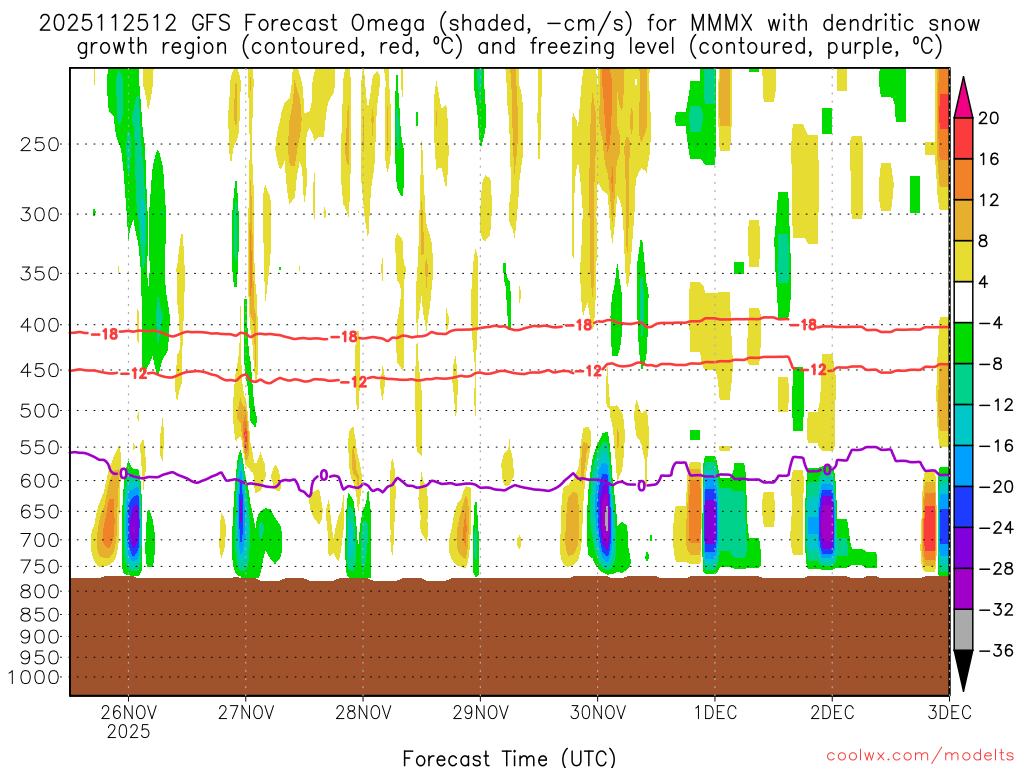Pick the red swatch between 16 and 20
The height and width of the screenshot is (768, 1024).
click(964, 138)
